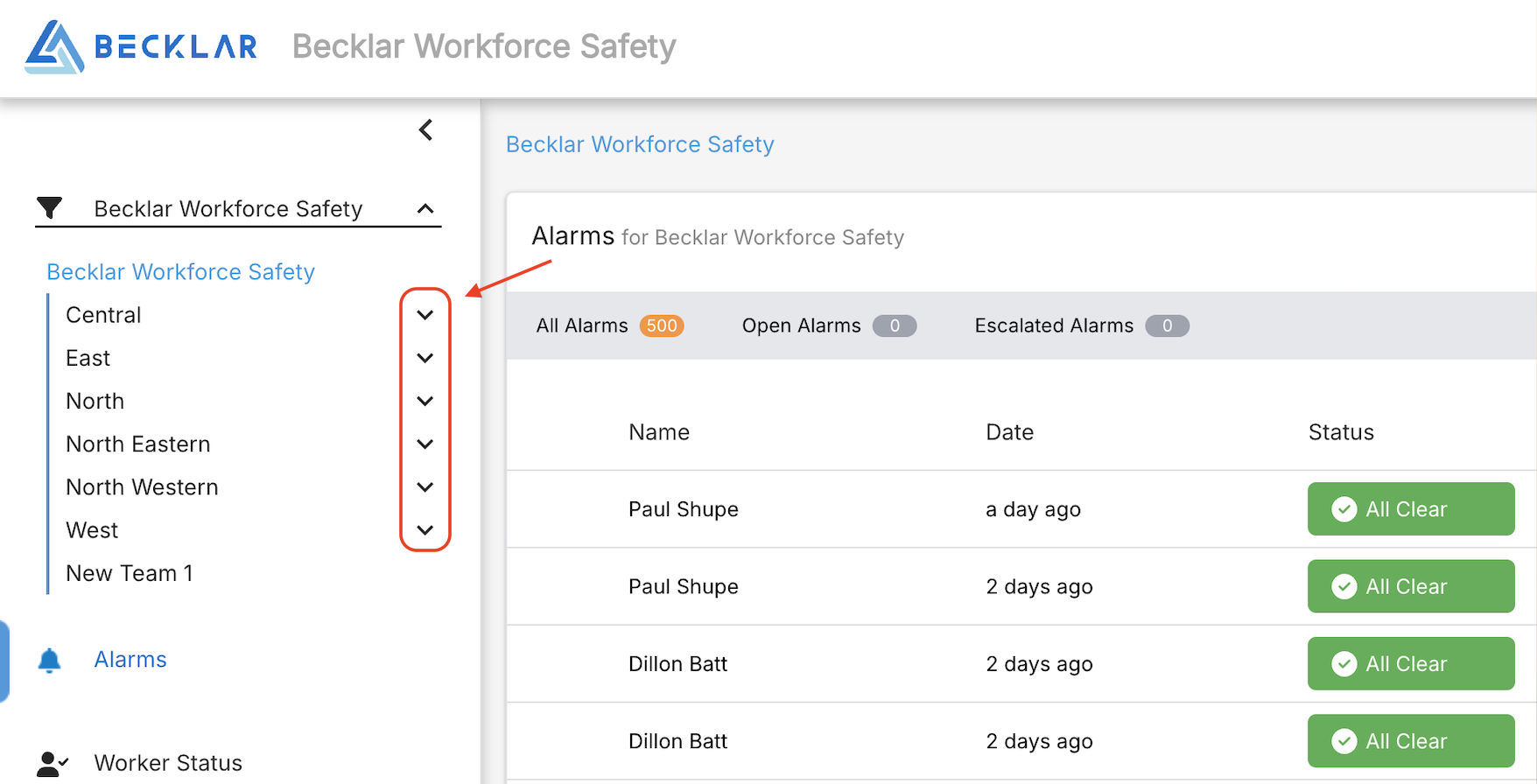Open Becklar Workforce Safety root tree link
The height and width of the screenshot is (784, 1537).
pyautogui.click(x=180, y=272)
